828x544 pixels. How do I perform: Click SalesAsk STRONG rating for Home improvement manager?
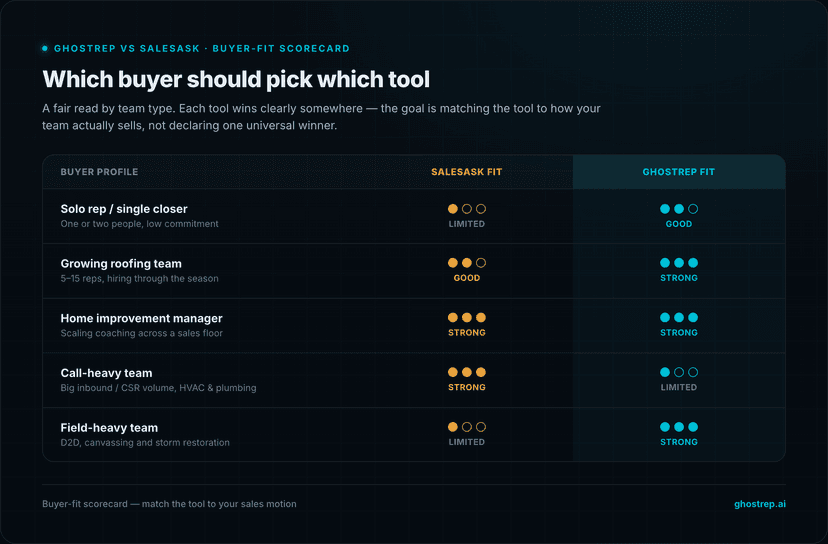coord(467,333)
